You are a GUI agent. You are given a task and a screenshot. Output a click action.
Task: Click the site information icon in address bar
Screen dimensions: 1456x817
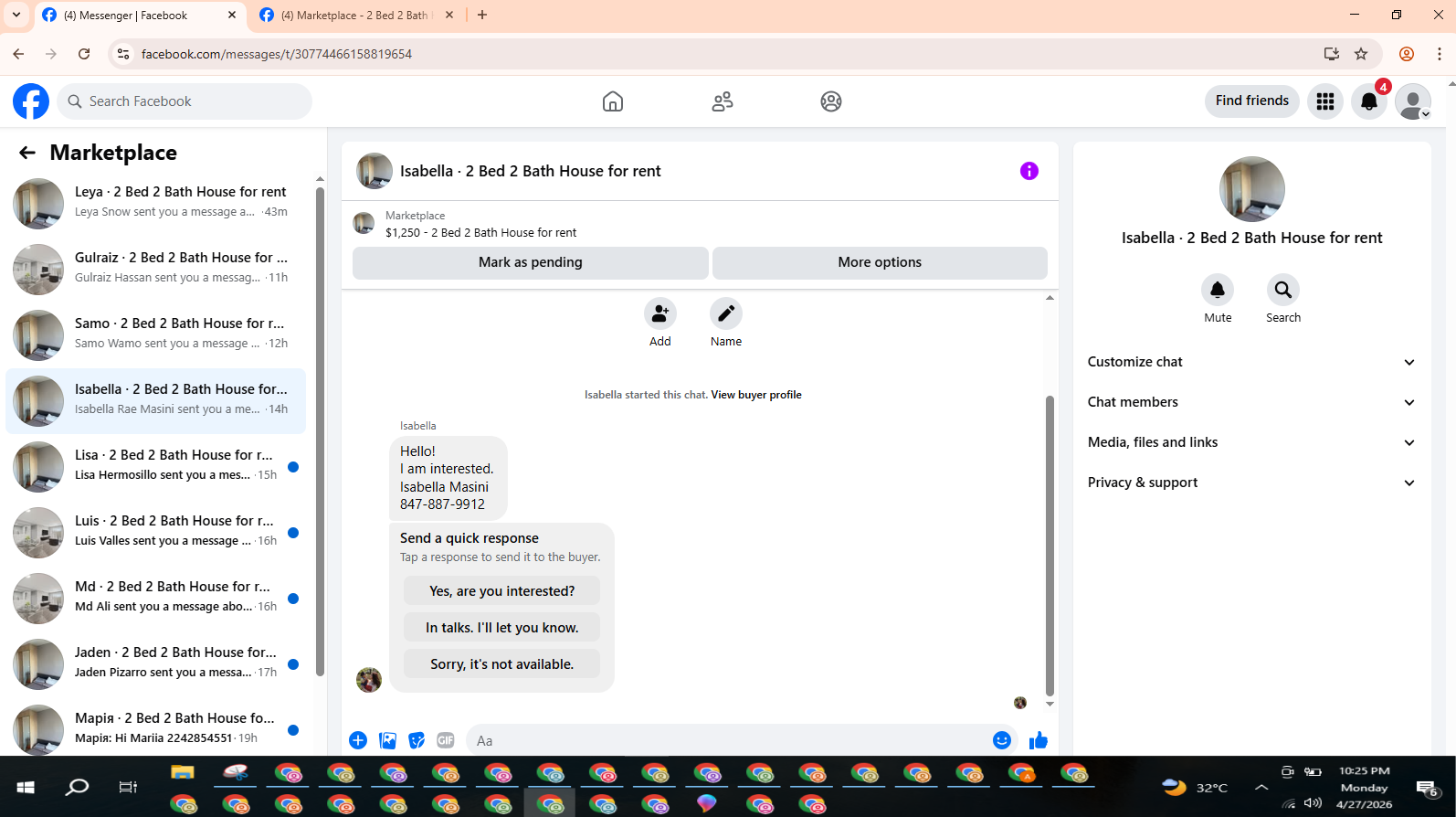click(123, 54)
